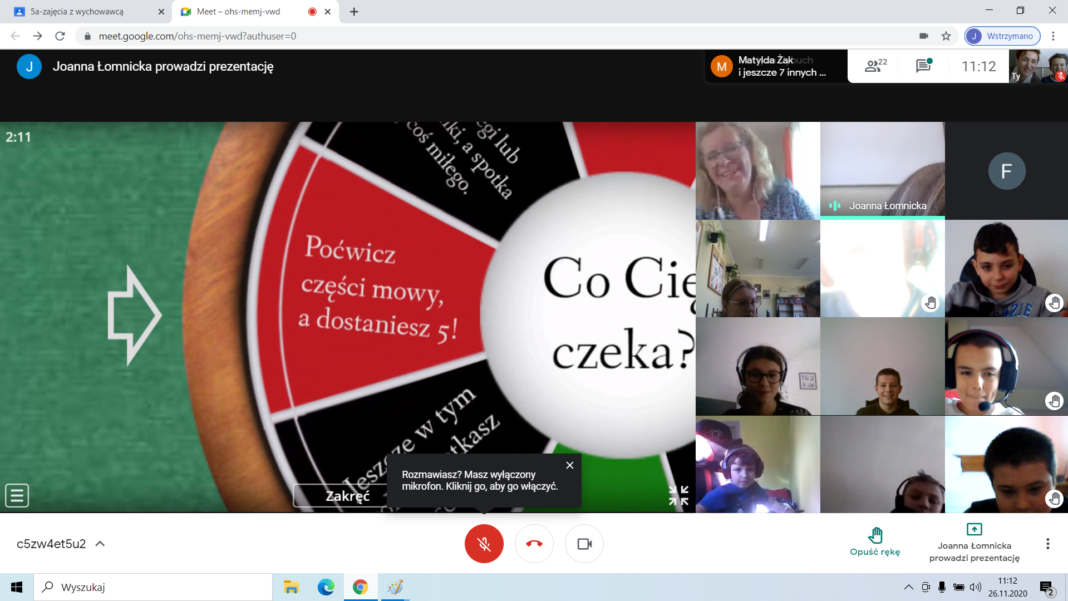This screenshot has width=1068, height=601.
Task: Select the F avatar participant tile
Action: [1007, 170]
